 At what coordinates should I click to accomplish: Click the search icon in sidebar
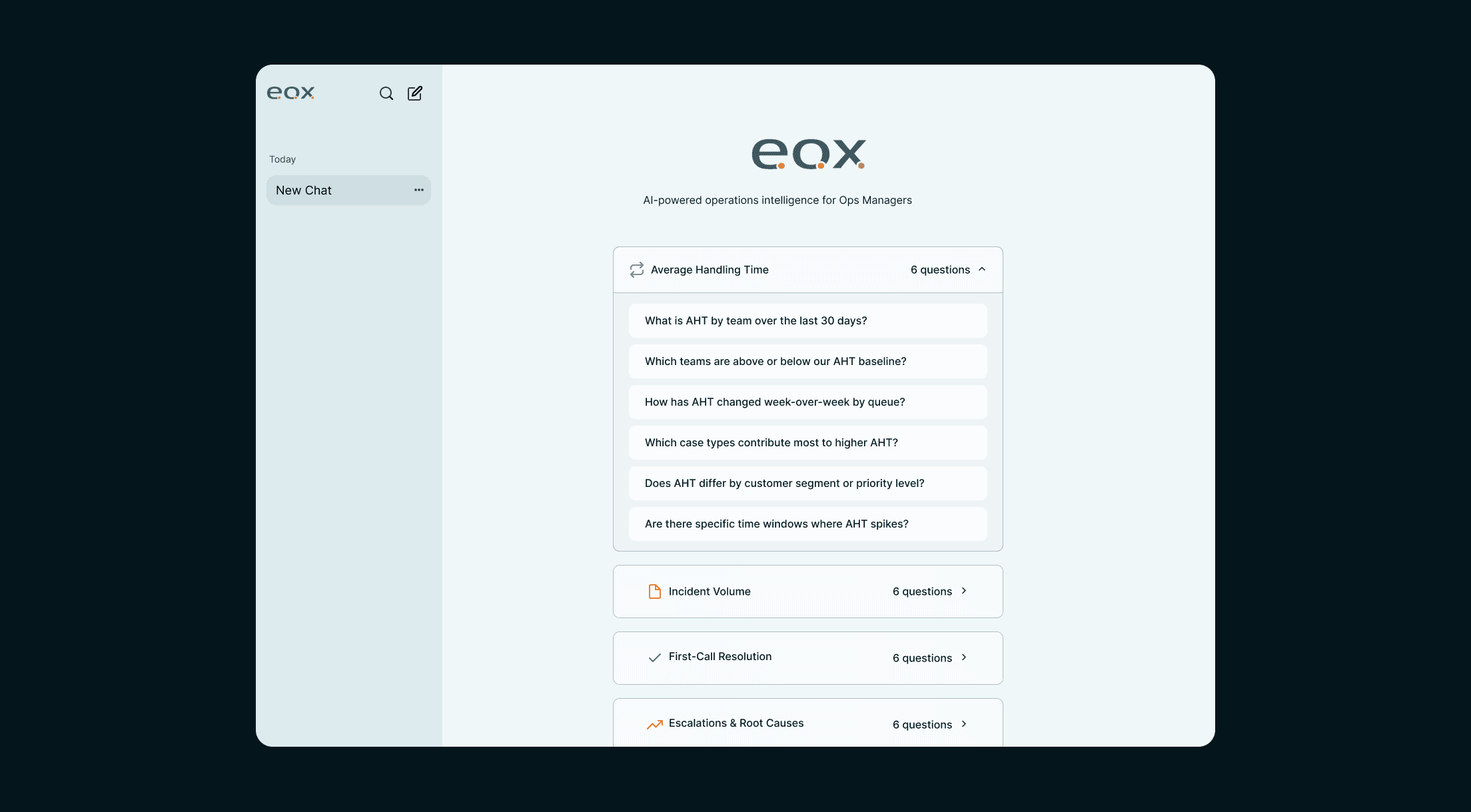pyautogui.click(x=386, y=93)
